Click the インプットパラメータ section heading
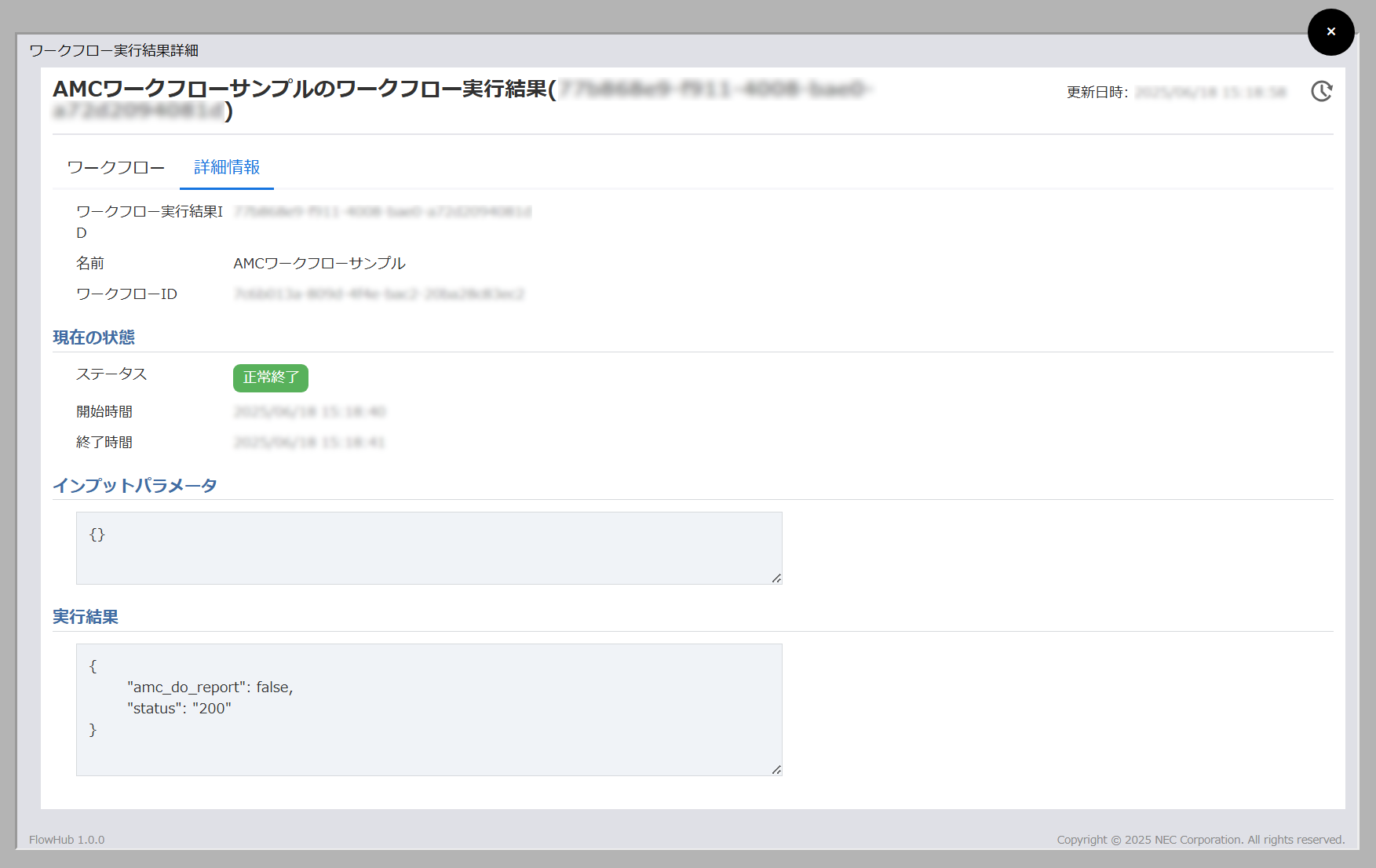 tap(135, 486)
